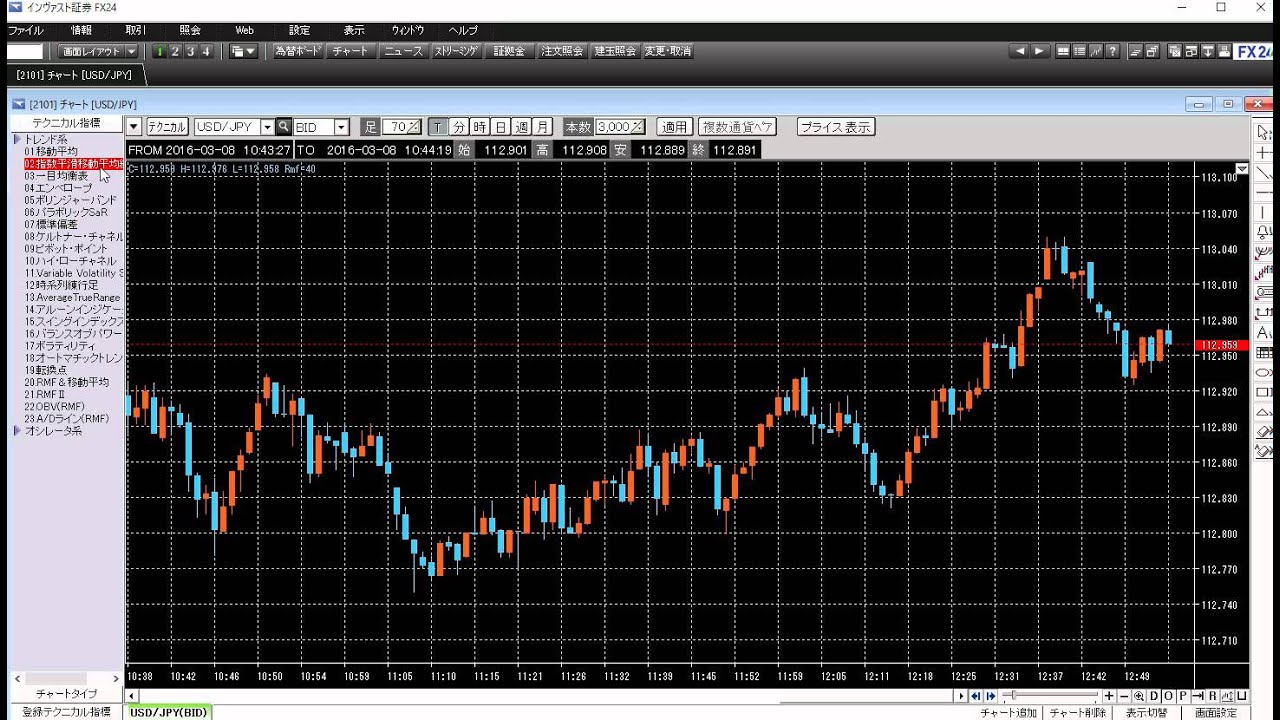Click the split-panel layout toolbar icon
1280x720 pixels.
(1063, 51)
